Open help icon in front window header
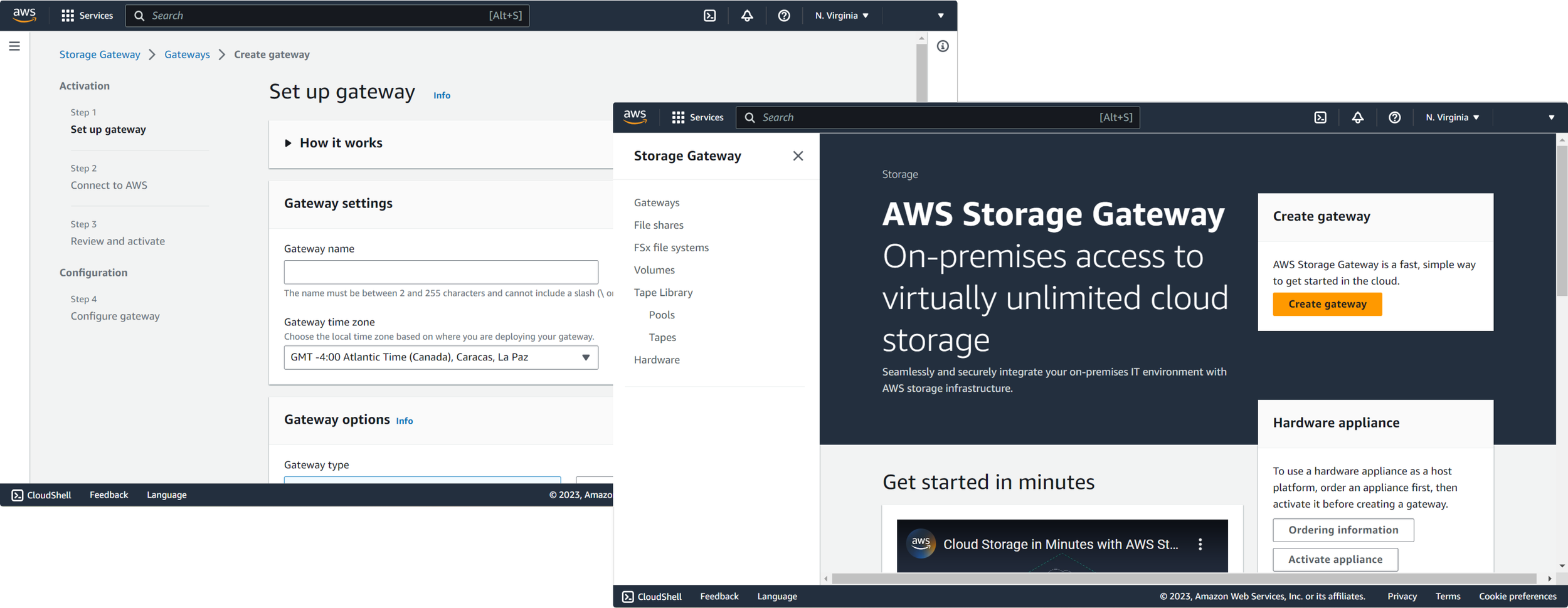The width and height of the screenshot is (1568, 608). point(1394,117)
